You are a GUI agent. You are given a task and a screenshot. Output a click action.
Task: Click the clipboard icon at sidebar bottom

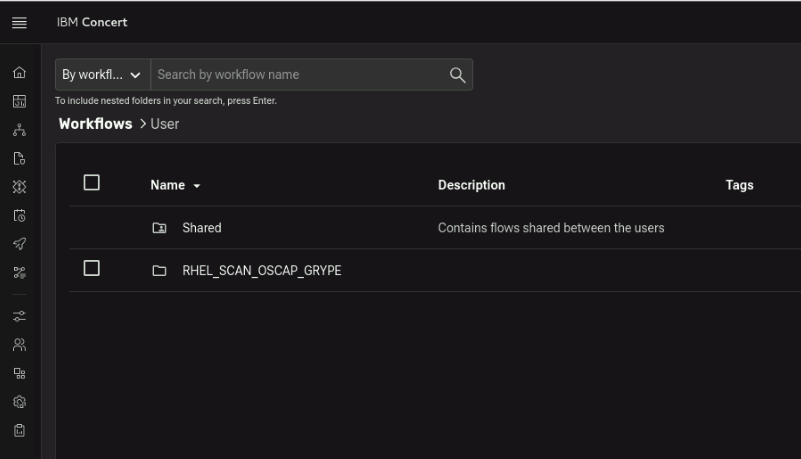18,430
